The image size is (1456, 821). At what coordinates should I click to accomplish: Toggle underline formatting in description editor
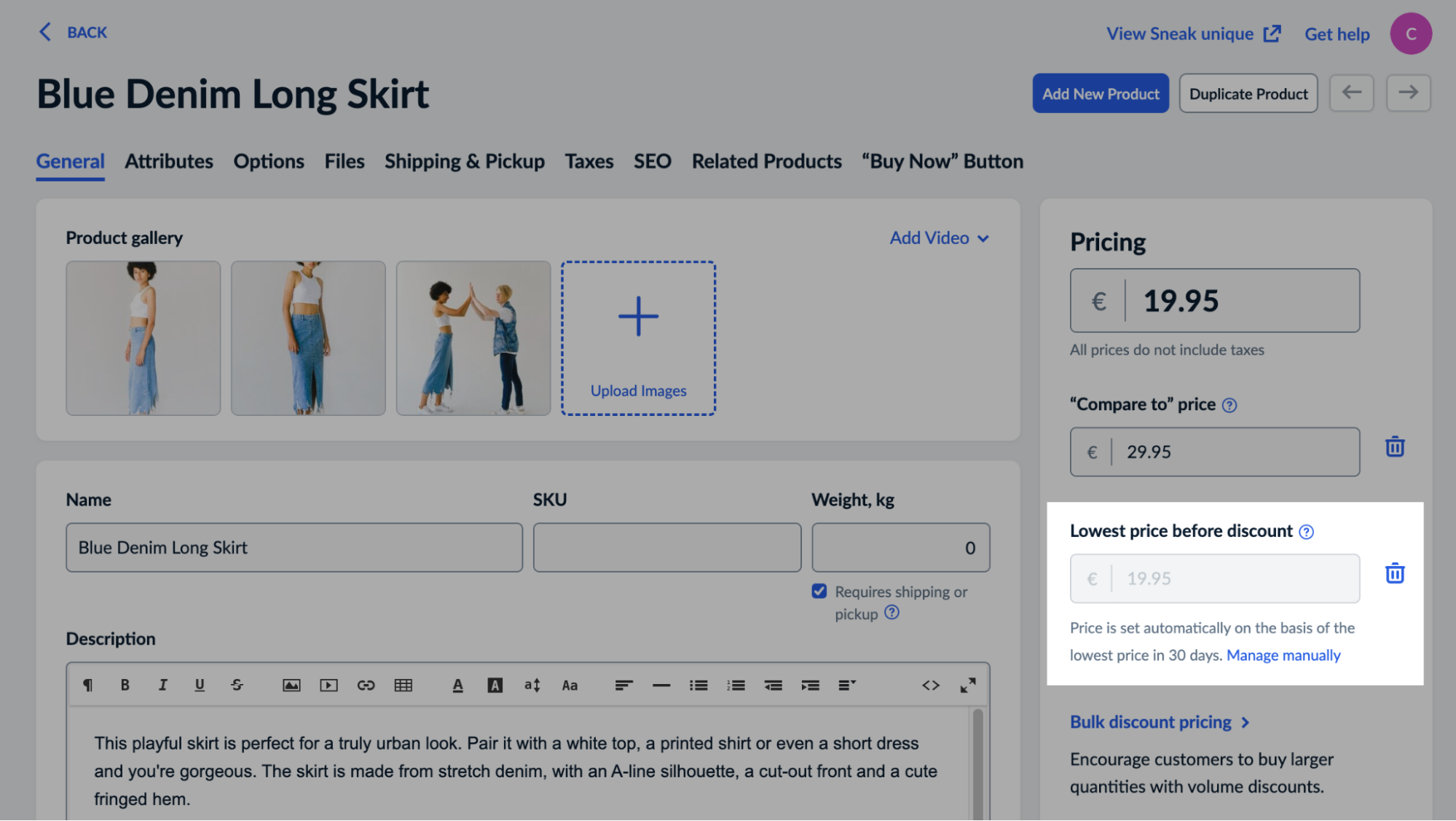(x=200, y=685)
